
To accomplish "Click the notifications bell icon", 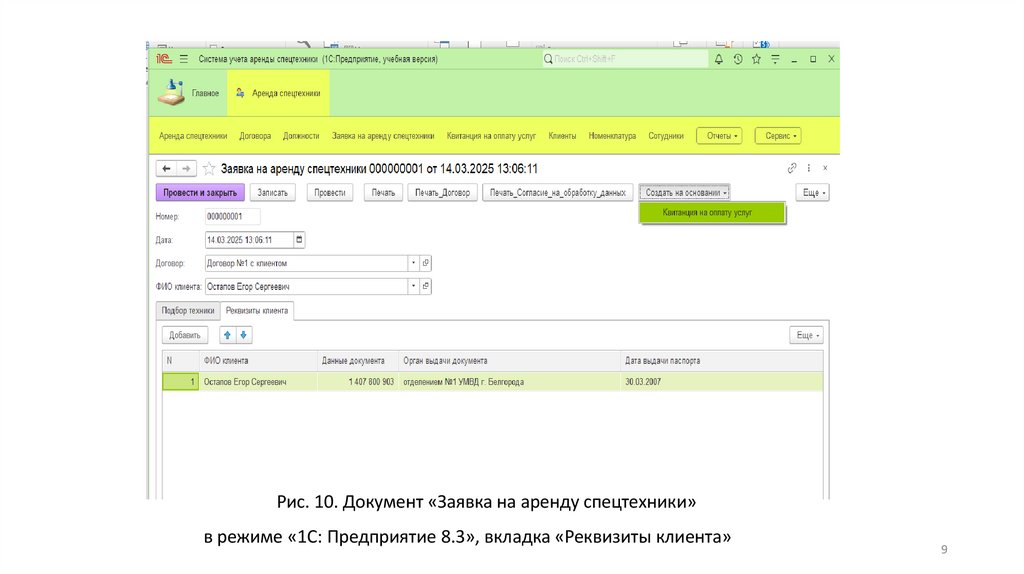I will tap(718, 60).
